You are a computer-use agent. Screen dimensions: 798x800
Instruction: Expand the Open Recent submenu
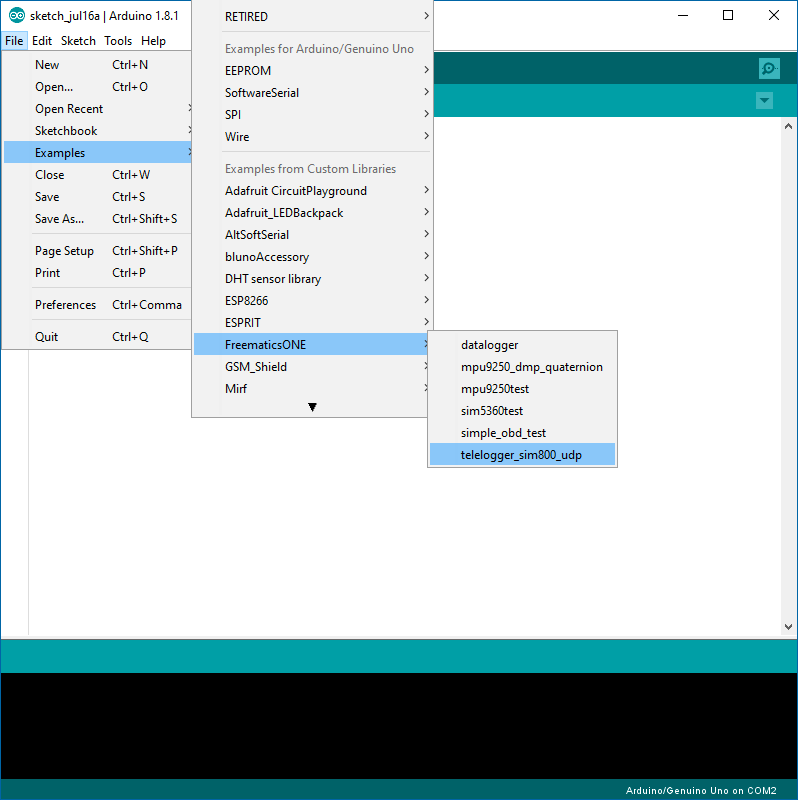click(x=97, y=109)
